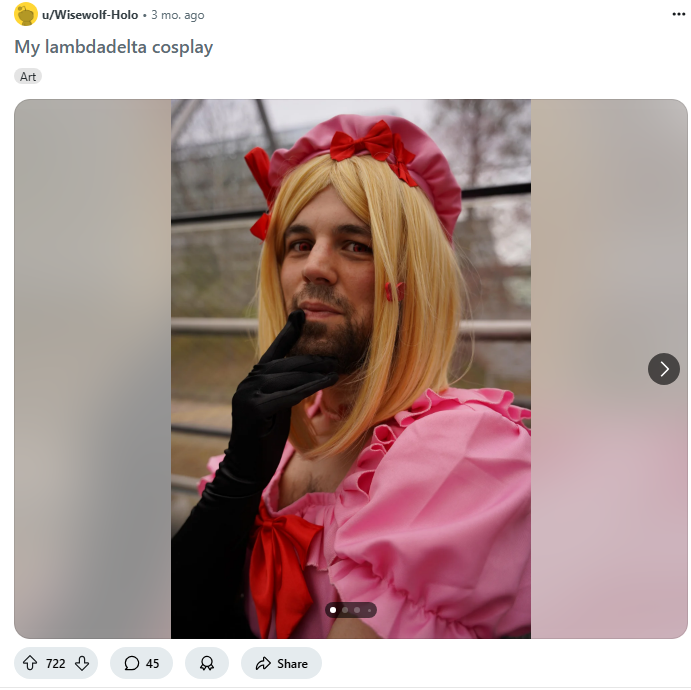Jump to the second gallery dot
The width and height of the screenshot is (691, 690).
tap(345, 610)
